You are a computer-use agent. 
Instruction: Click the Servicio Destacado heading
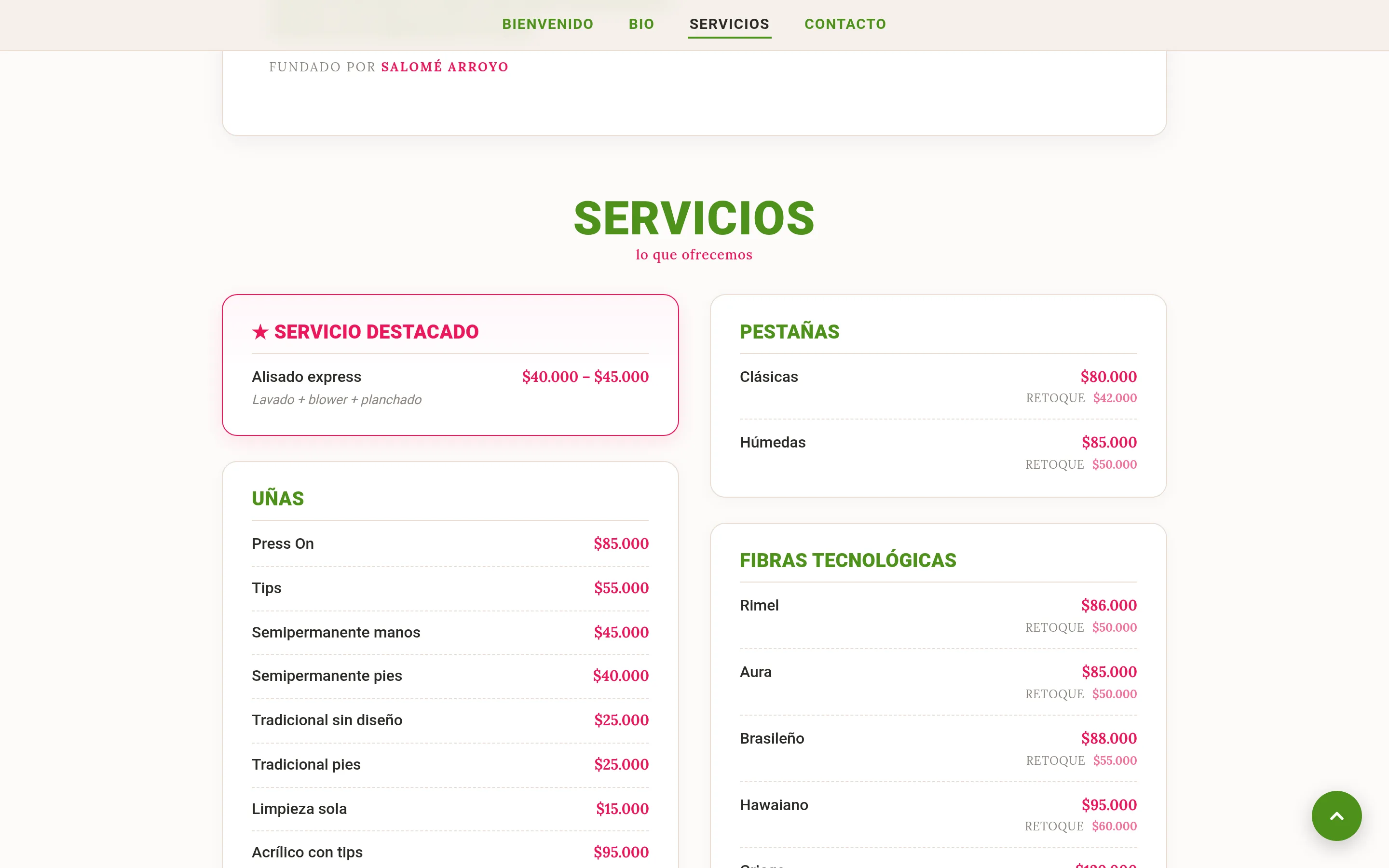[x=376, y=332]
